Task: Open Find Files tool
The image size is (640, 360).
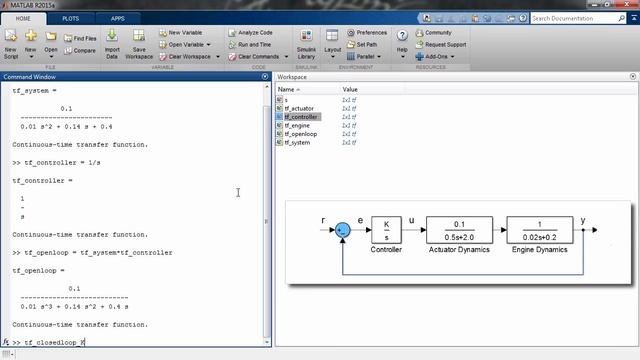Action: click(80, 38)
